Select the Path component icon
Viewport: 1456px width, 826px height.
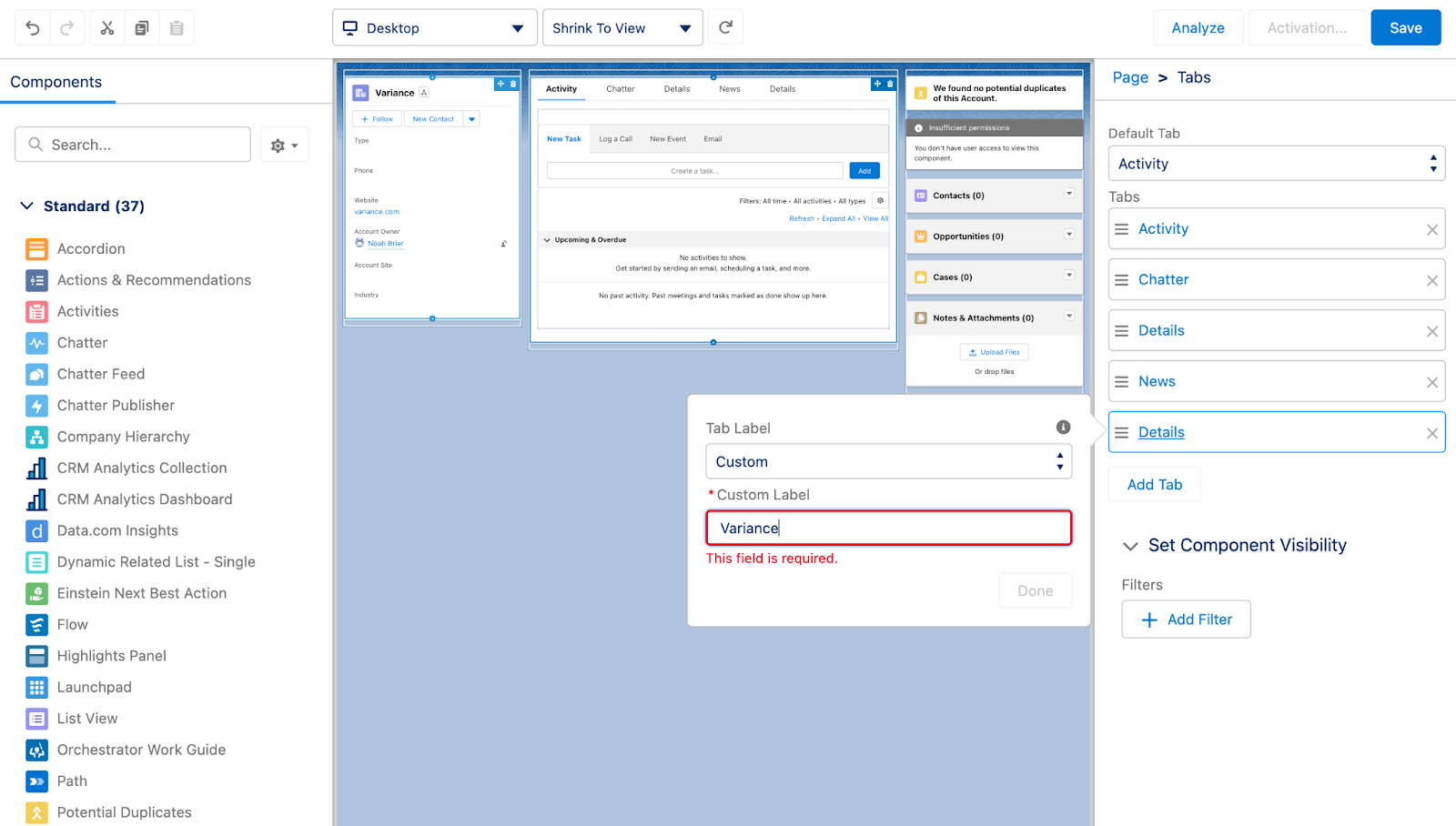36,781
